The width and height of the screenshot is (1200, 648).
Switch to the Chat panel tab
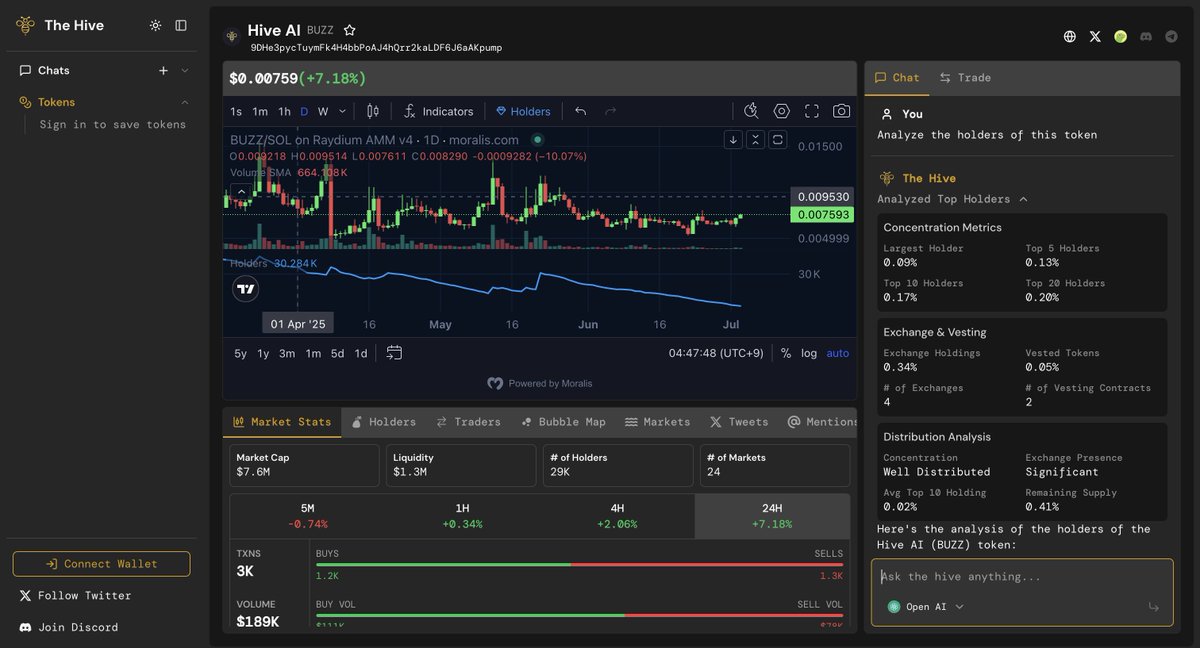click(897, 77)
